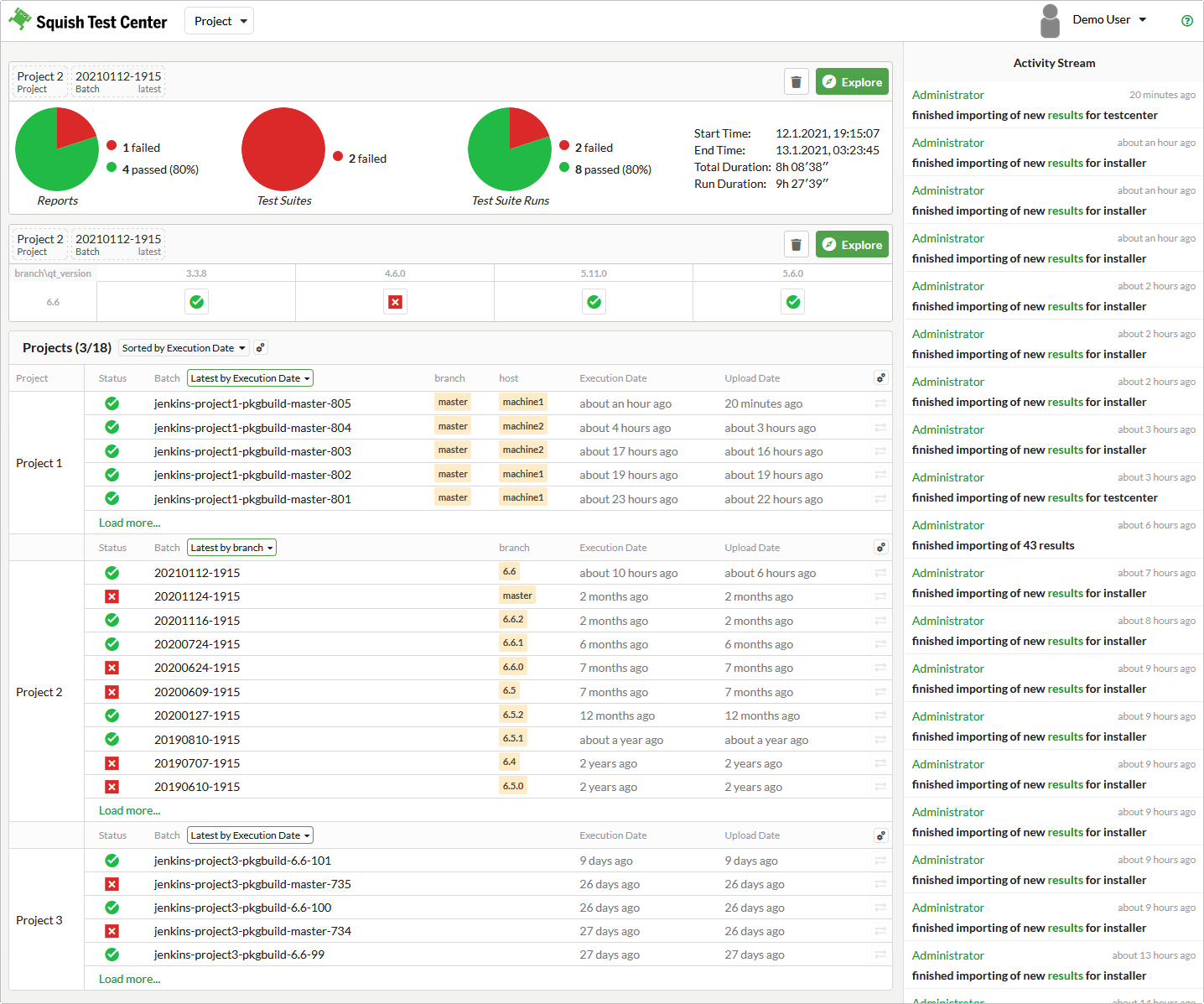Click Explore in the pie chart panel
Image resolution: width=1204 pixels, height=1004 pixels.
(852, 82)
